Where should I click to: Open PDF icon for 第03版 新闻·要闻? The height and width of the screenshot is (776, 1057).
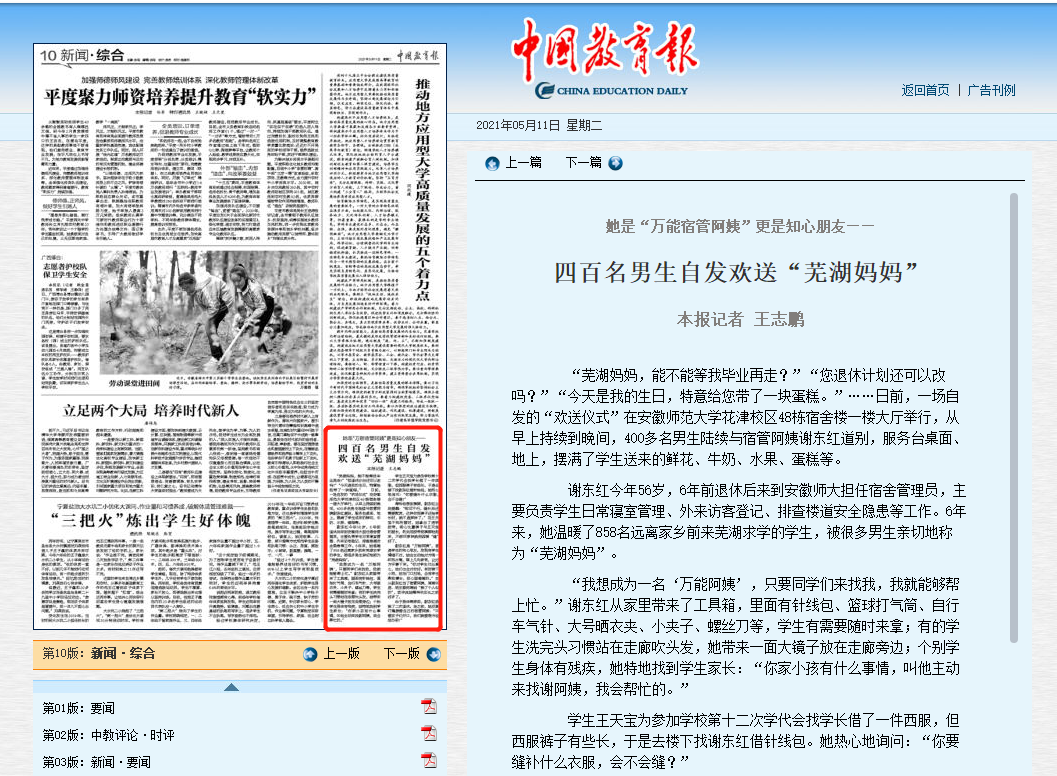429,760
